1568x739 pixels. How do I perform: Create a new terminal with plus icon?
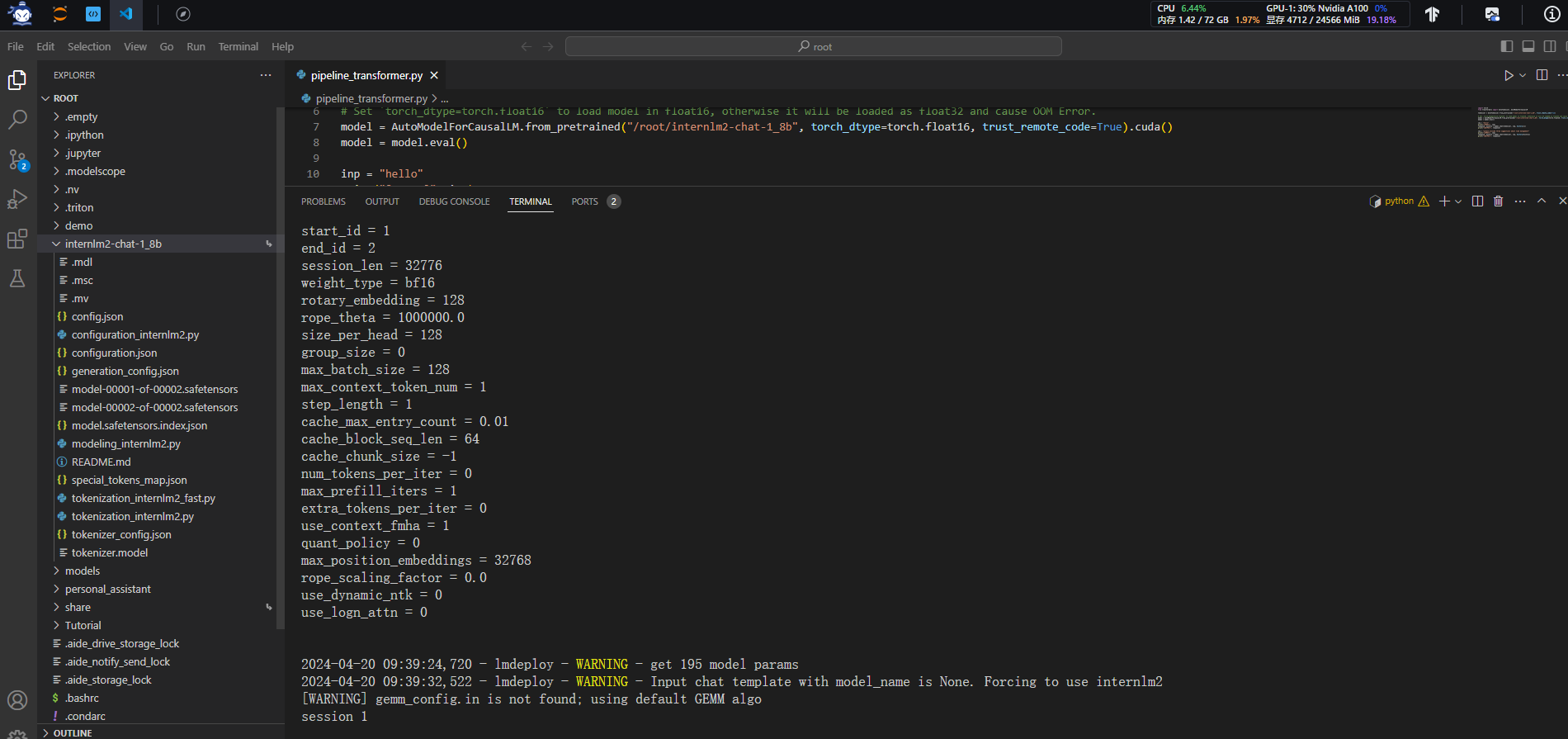click(1444, 201)
